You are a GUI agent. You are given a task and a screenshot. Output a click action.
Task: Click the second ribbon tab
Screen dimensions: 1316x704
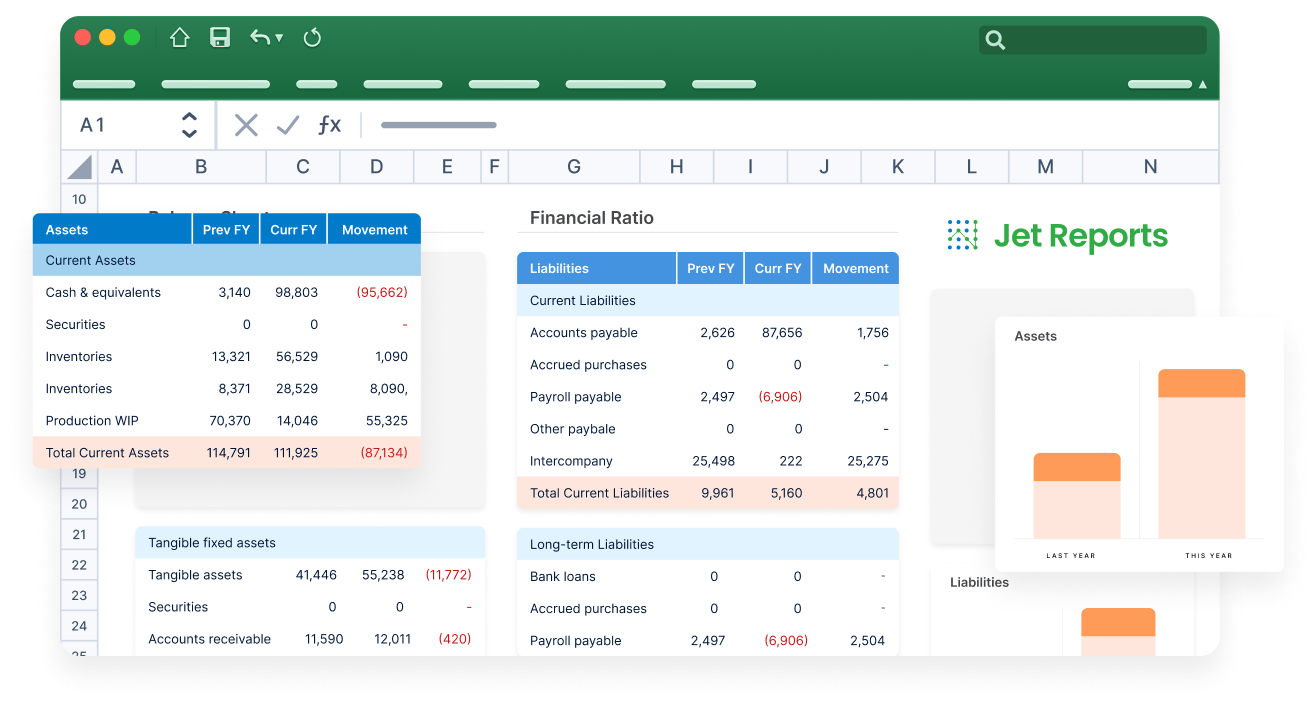coord(215,85)
